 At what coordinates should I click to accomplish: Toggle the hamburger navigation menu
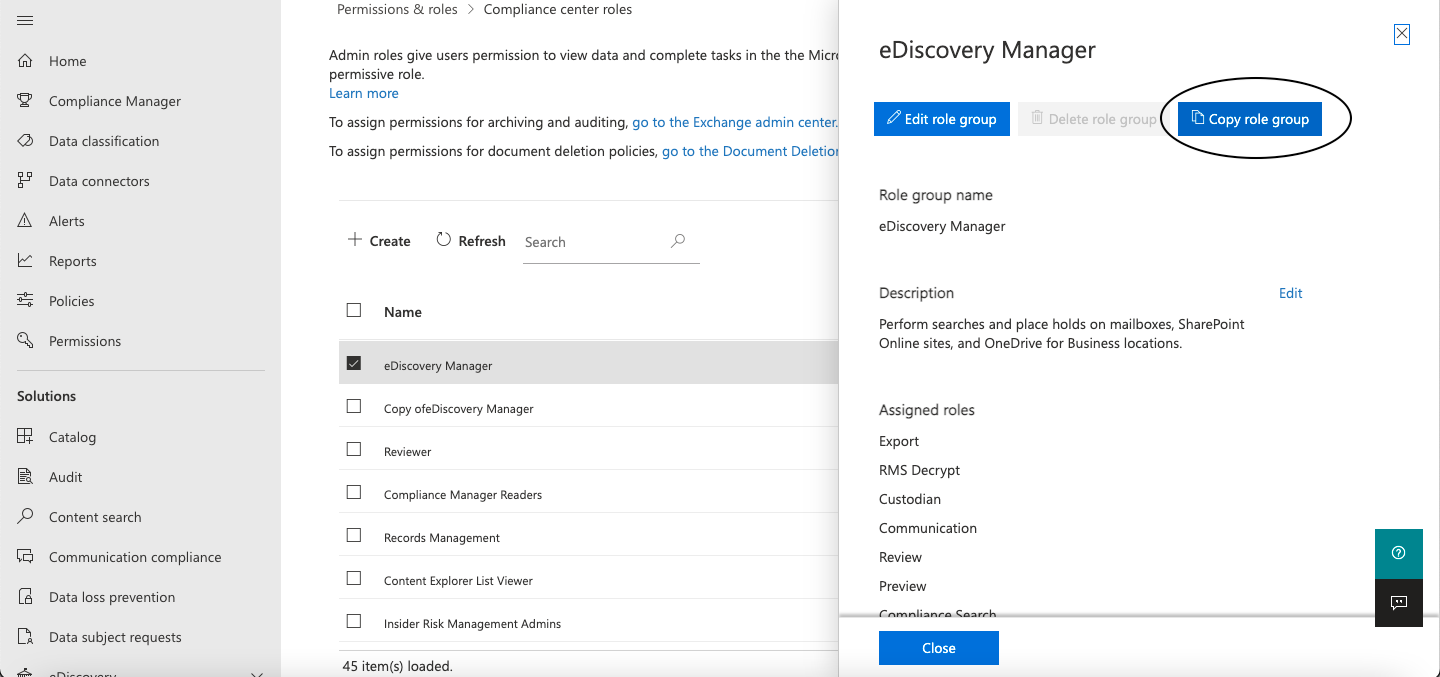pyautogui.click(x=25, y=20)
